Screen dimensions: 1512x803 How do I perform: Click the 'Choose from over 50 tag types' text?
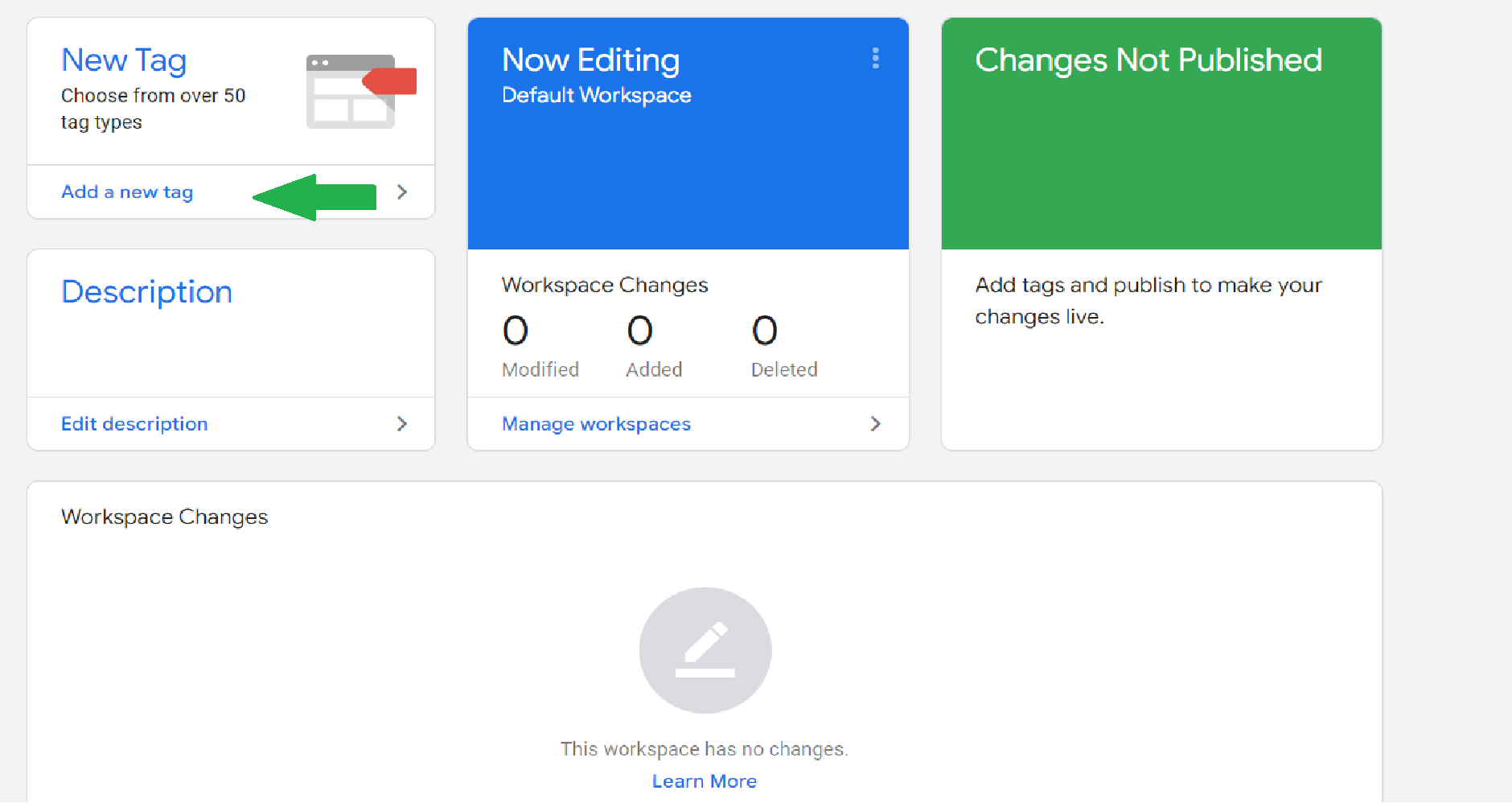coord(153,109)
